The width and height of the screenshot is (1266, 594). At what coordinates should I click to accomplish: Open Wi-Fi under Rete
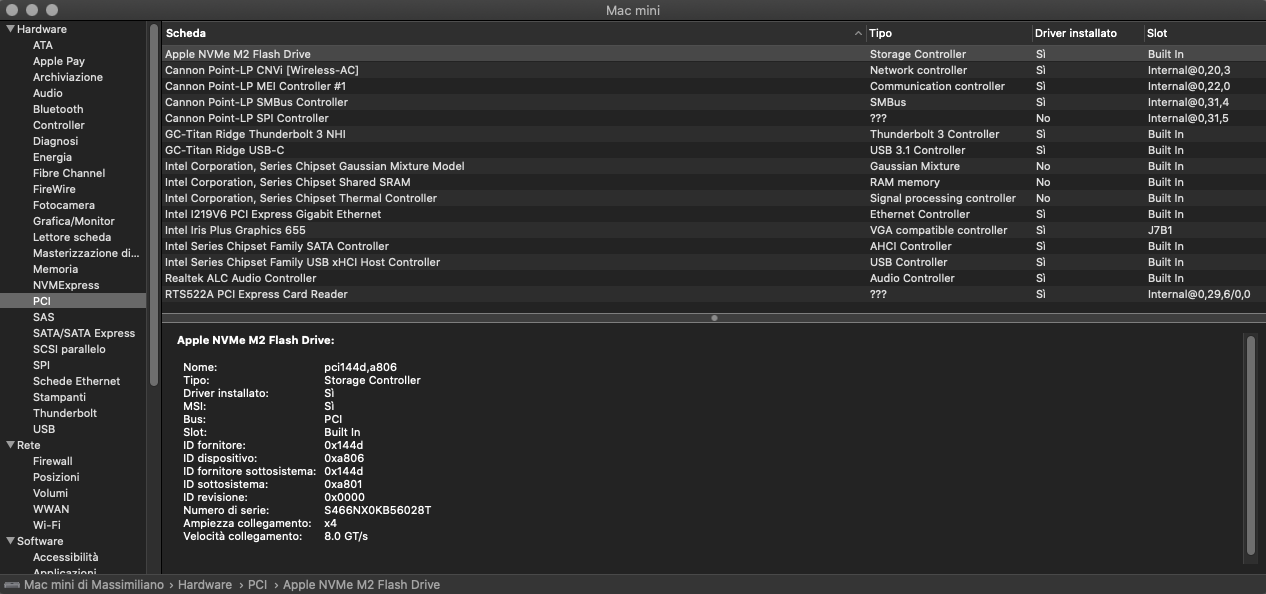pos(46,525)
